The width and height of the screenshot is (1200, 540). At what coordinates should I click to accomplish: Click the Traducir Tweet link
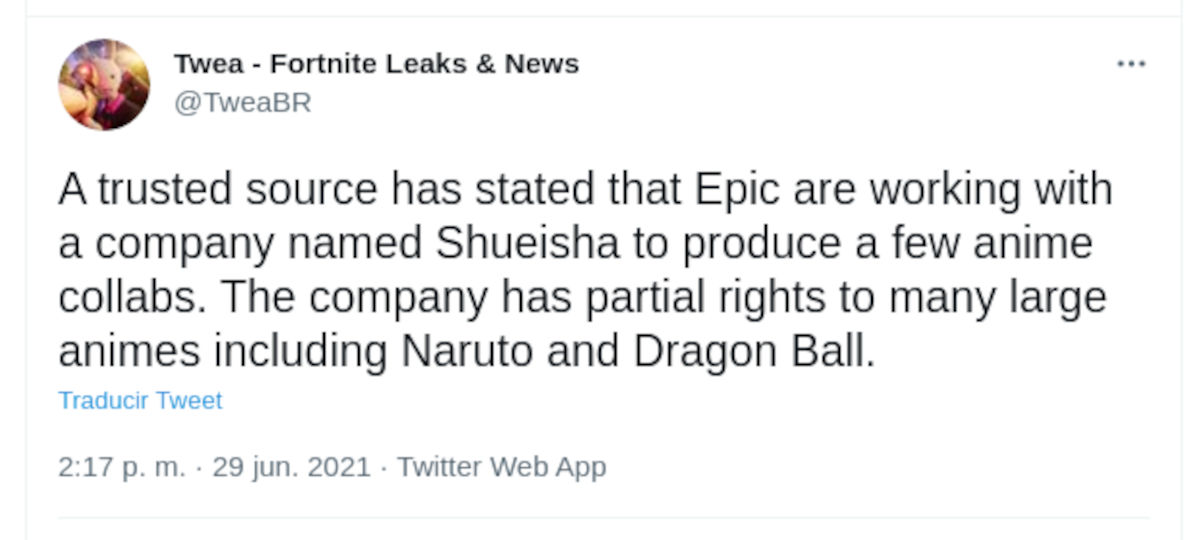[x=140, y=401]
